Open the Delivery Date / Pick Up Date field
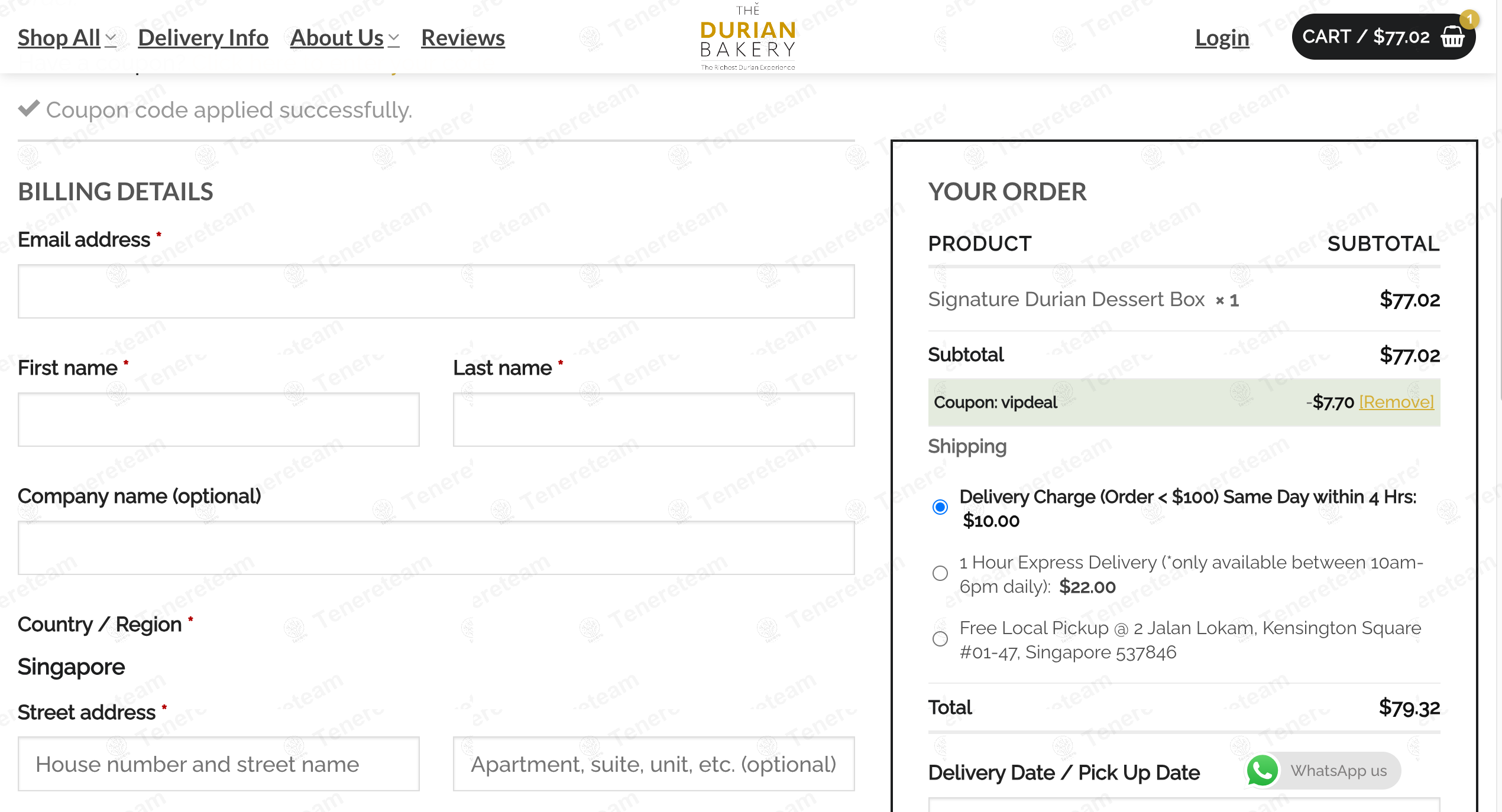 1183,807
